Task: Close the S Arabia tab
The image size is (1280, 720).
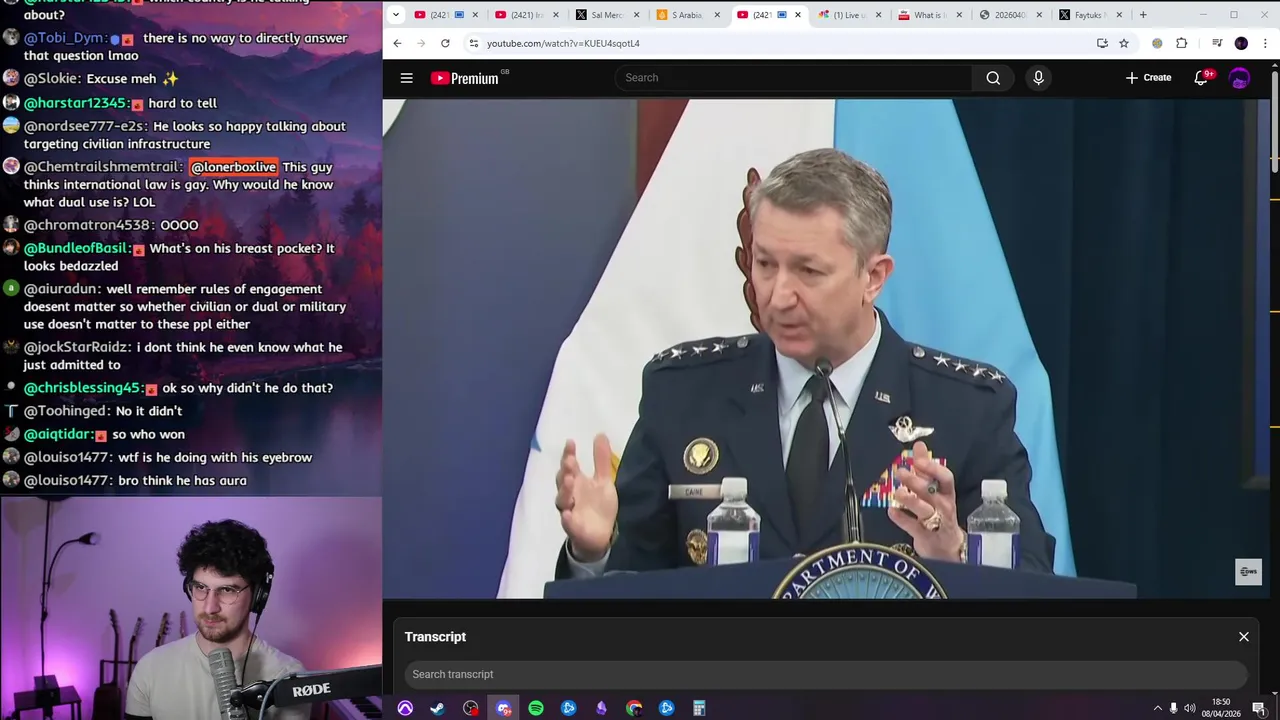Action: pos(717,15)
